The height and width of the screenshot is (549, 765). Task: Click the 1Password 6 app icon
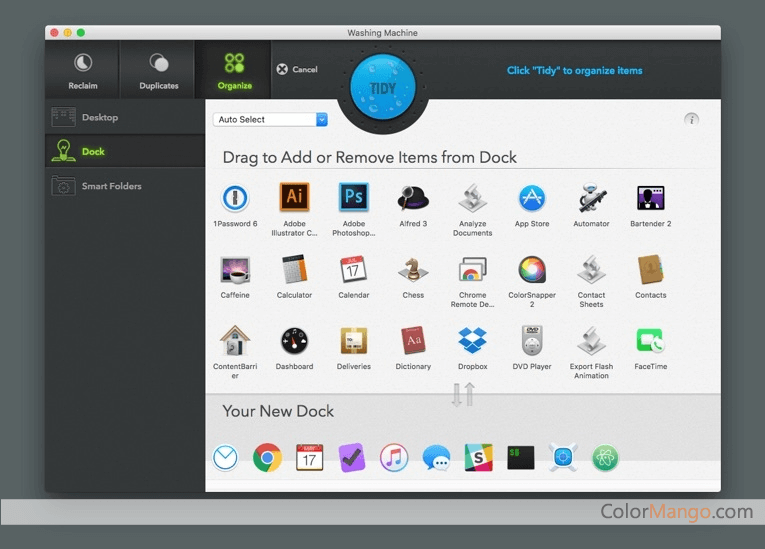click(235, 198)
